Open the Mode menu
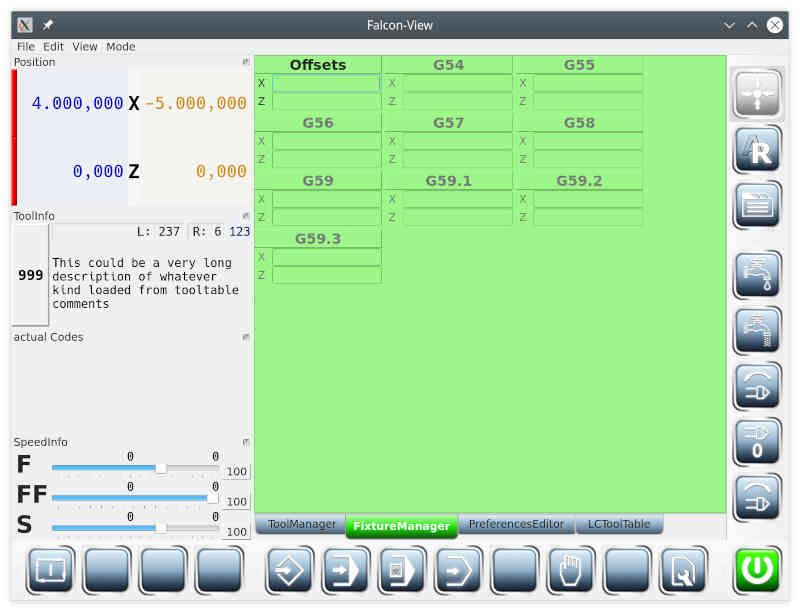Viewport: 800px width, 613px height. pos(120,46)
